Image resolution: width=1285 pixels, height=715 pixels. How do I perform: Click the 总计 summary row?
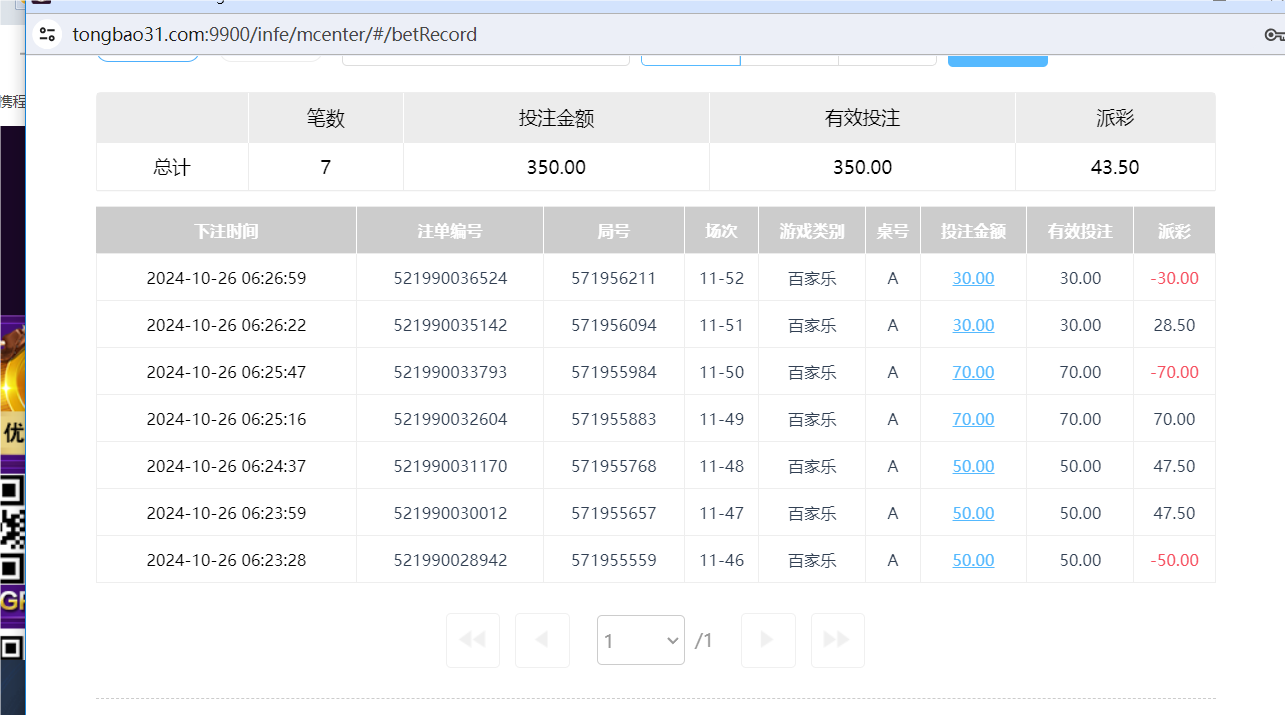(x=171, y=166)
